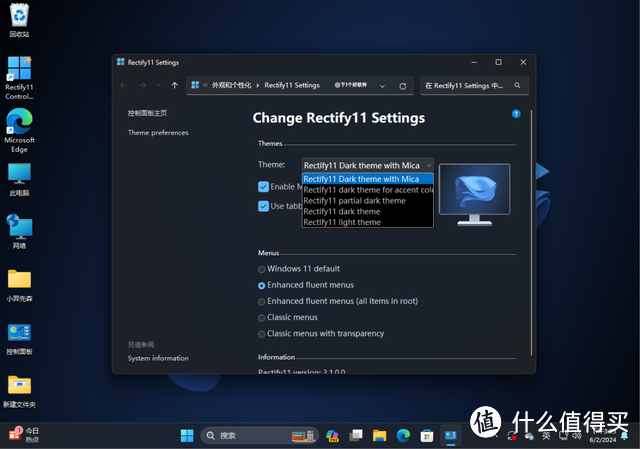Open Task View on the taskbar

pos(356,436)
